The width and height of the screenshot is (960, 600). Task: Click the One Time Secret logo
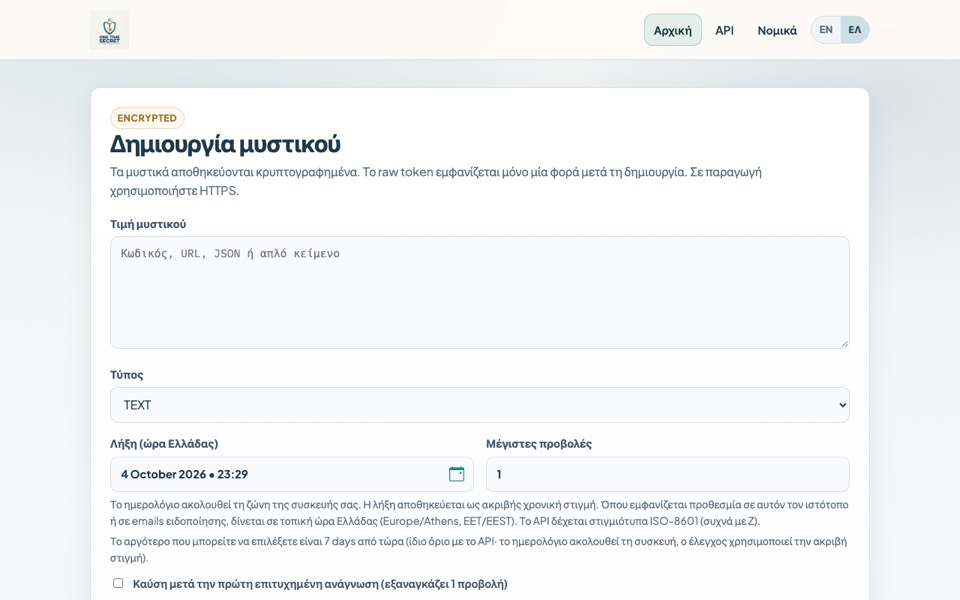pos(110,30)
